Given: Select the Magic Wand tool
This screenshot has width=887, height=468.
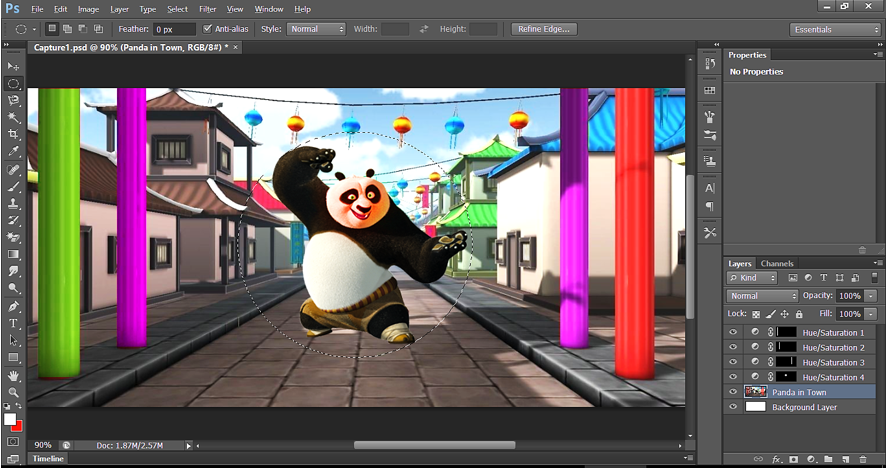Looking at the screenshot, I should coord(13,118).
